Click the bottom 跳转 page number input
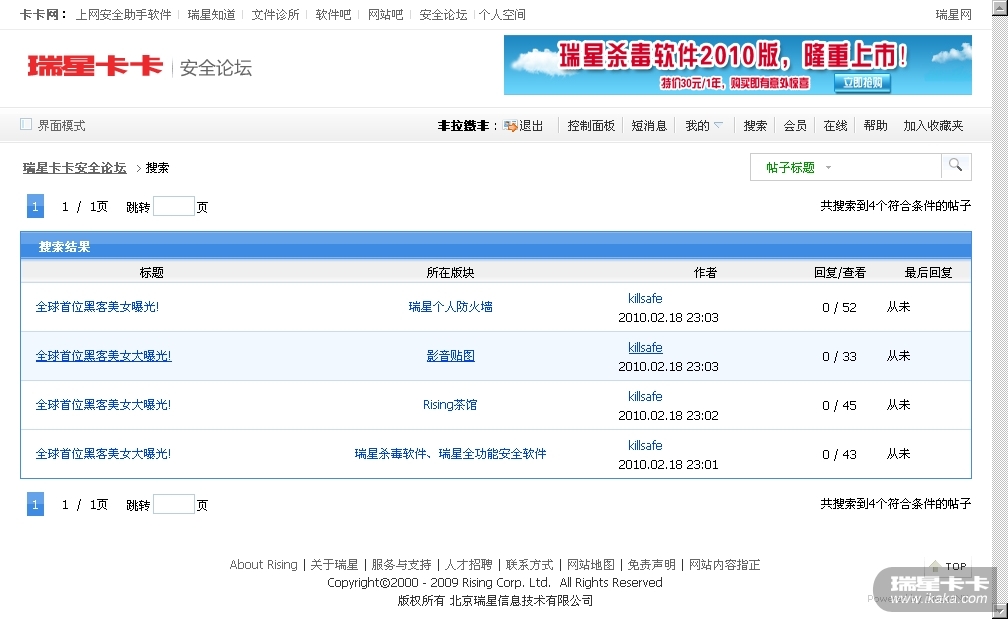 174,505
